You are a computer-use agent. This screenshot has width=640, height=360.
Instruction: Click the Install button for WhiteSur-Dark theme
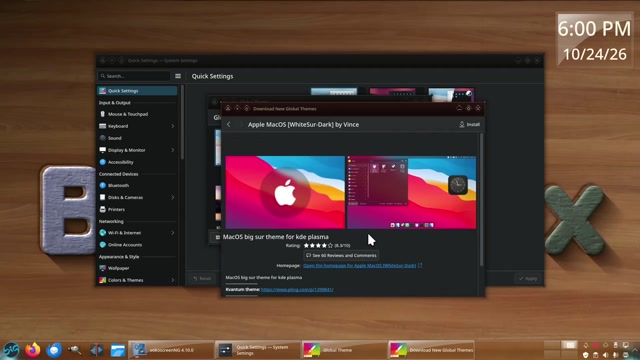pyautogui.click(x=469, y=124)
